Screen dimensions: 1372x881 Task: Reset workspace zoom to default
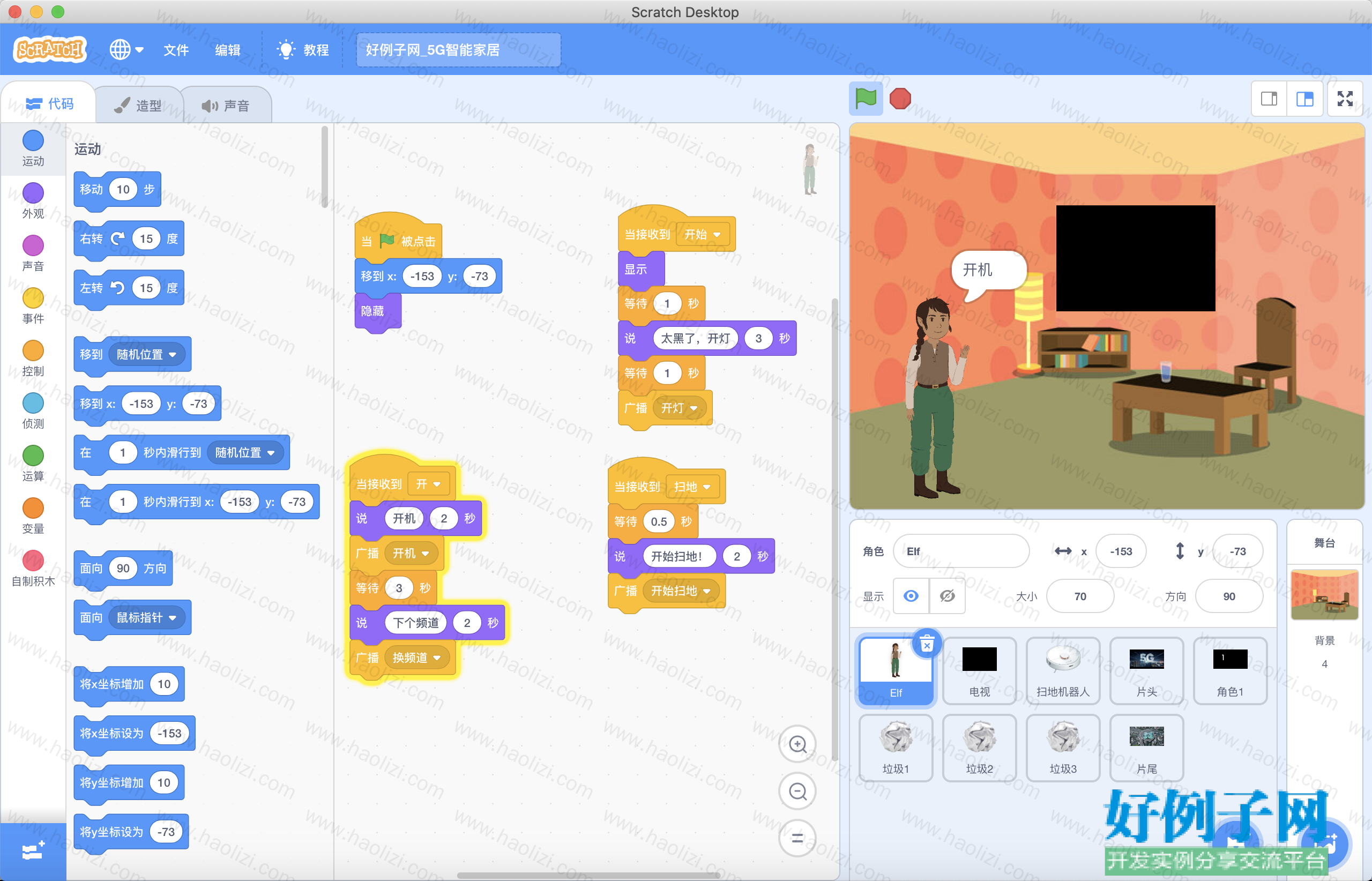(x=797, y=839)
